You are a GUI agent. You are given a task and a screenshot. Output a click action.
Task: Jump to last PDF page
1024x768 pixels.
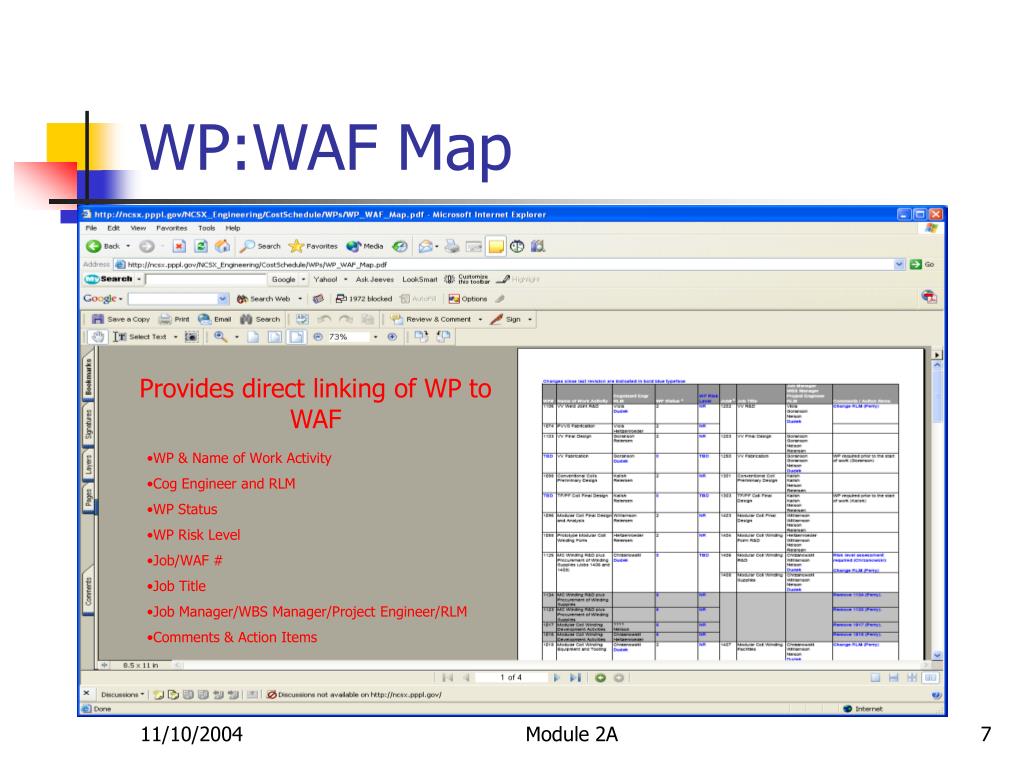coord(575,678)
